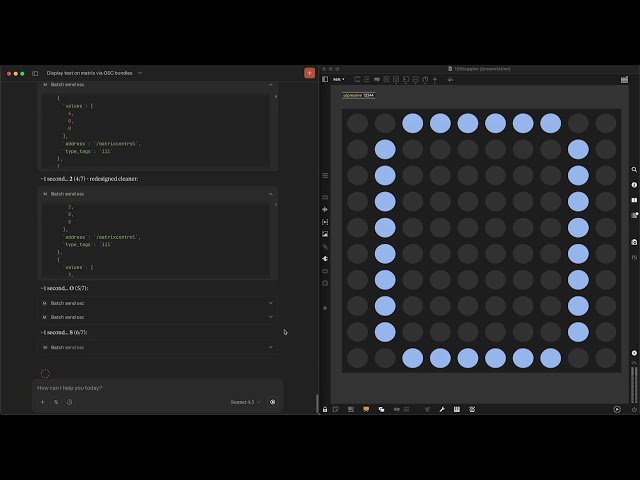Viewport: 640px width, 480px height.
Task: Toggle the unlit top-left corner matrix cell
Action: (x=358, y=123)
